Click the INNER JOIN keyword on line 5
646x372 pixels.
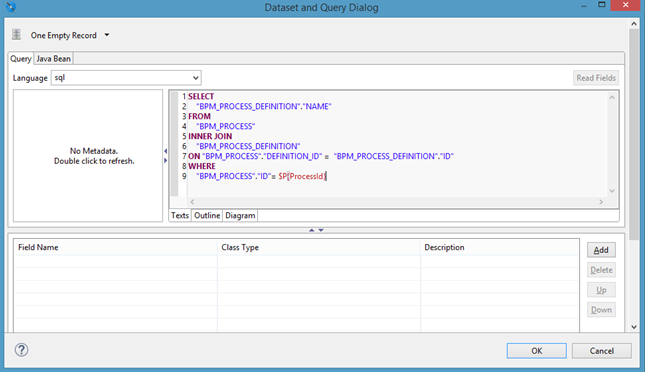210,136
